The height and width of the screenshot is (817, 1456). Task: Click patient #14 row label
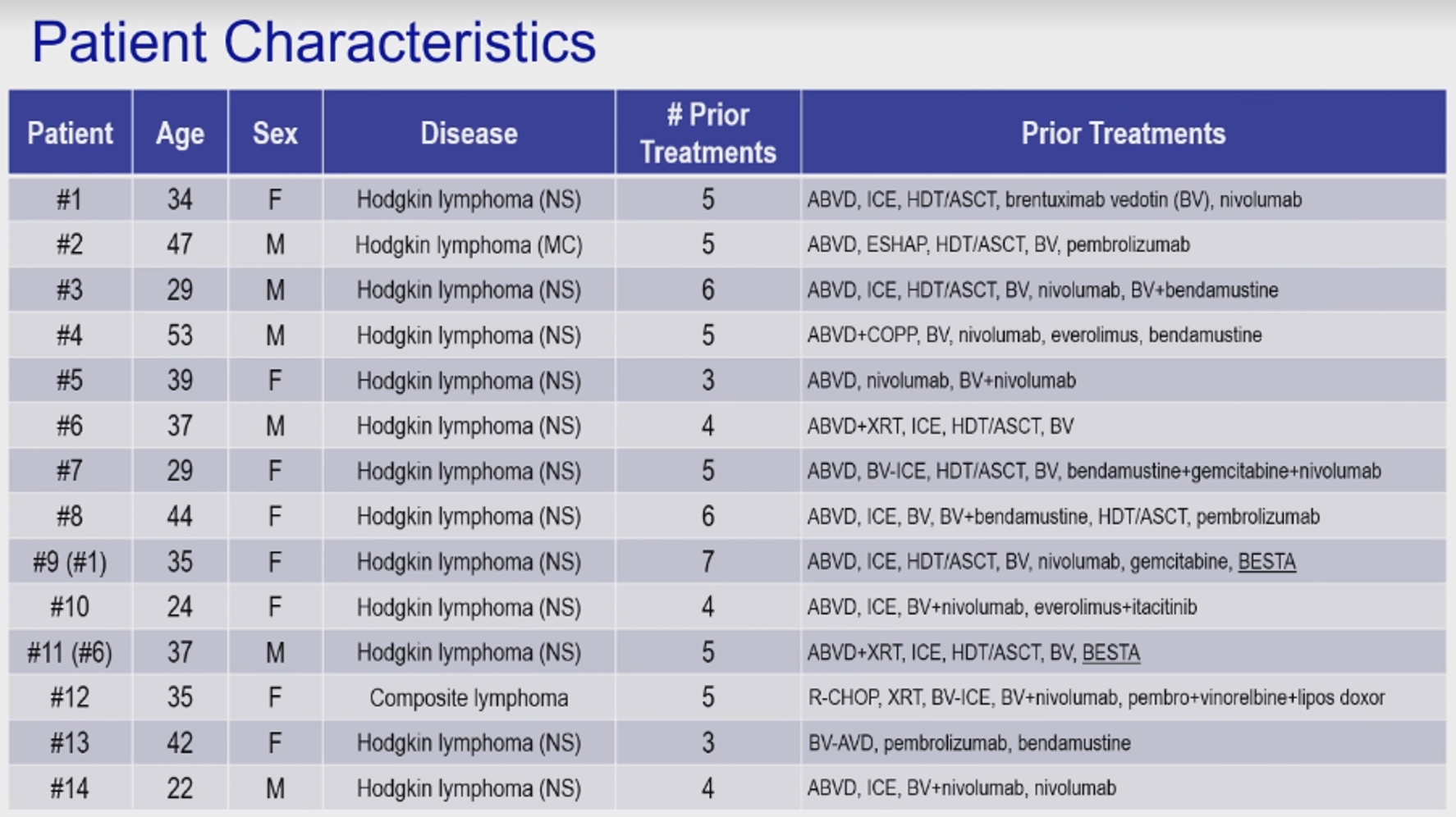pos(70,788)
